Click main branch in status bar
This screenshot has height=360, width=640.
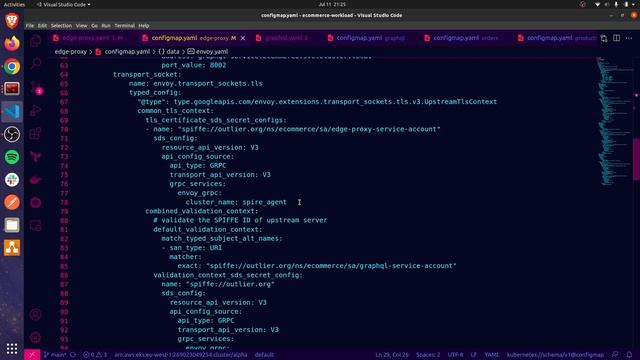point(55,355)
